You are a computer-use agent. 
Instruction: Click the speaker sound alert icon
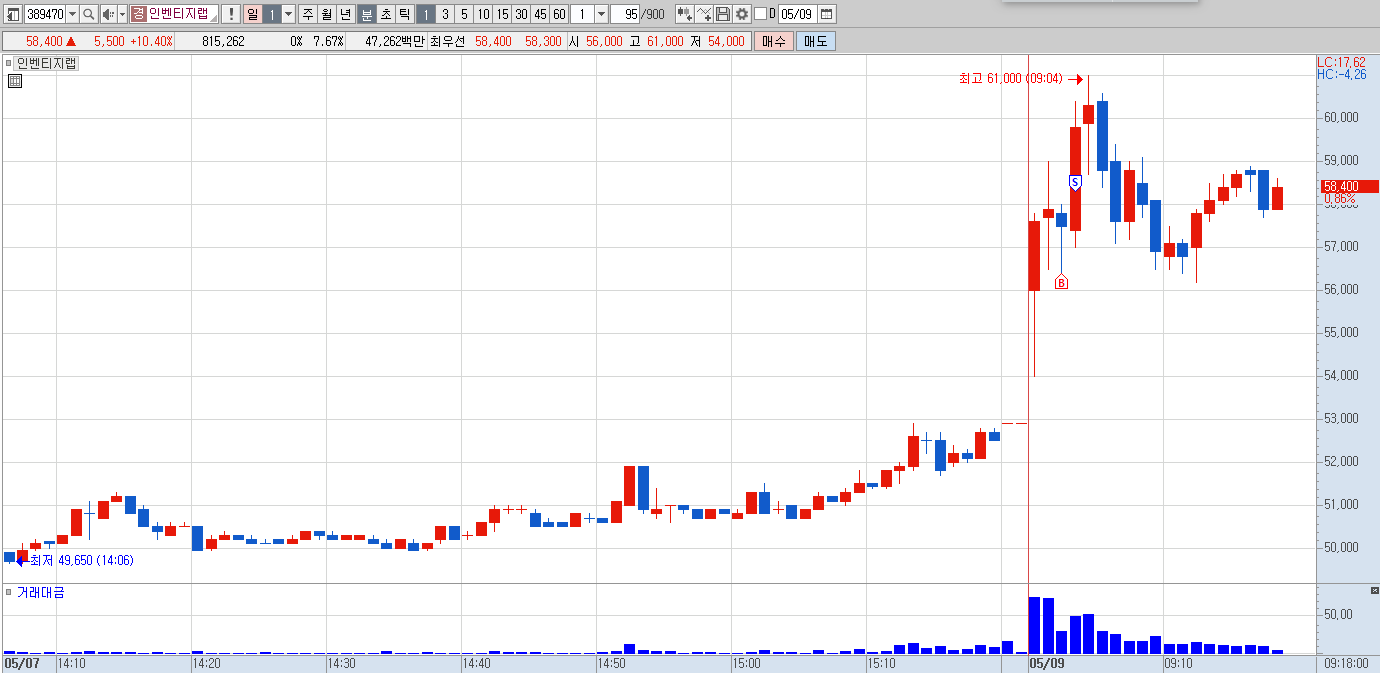109,14
